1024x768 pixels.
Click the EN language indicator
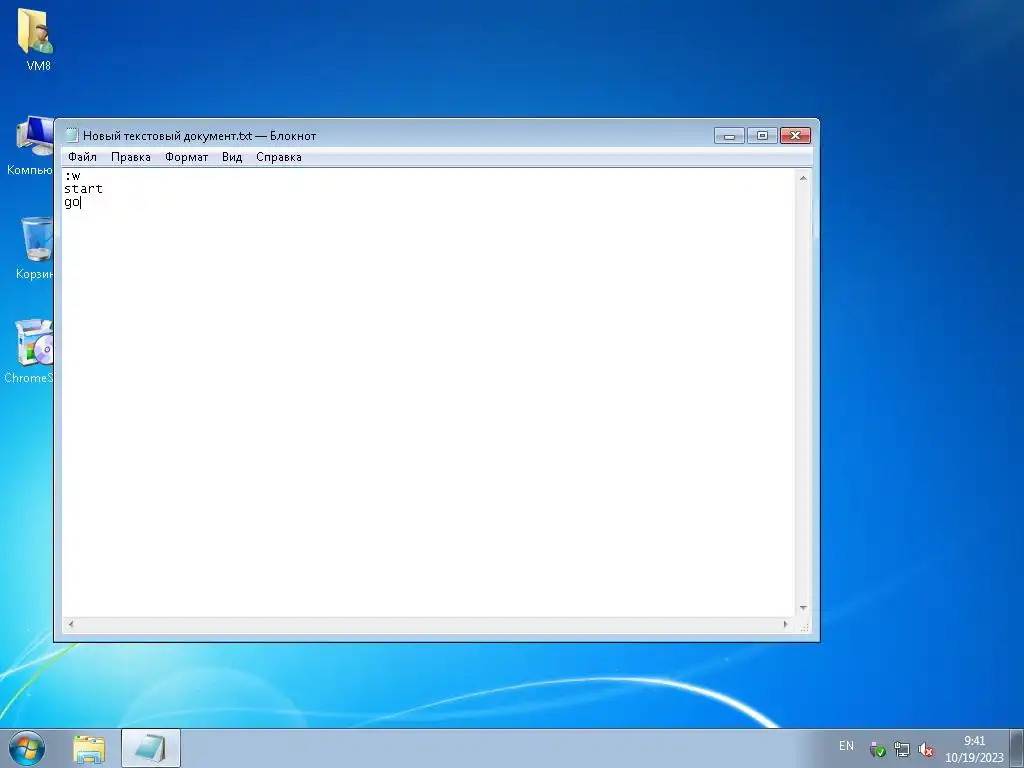(846, 746)
